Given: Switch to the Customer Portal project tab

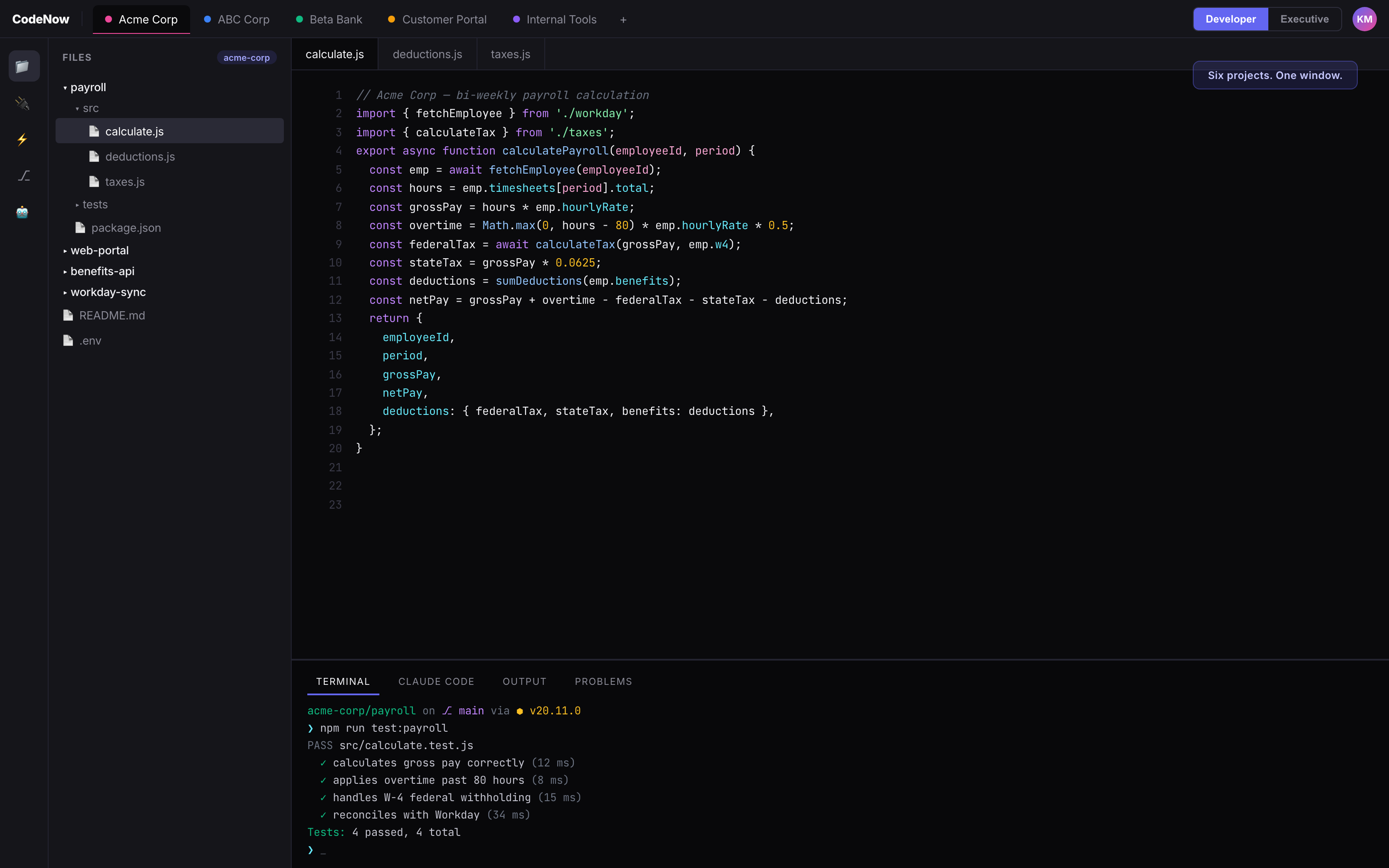Looking at the screenshot, I should 438,20.
